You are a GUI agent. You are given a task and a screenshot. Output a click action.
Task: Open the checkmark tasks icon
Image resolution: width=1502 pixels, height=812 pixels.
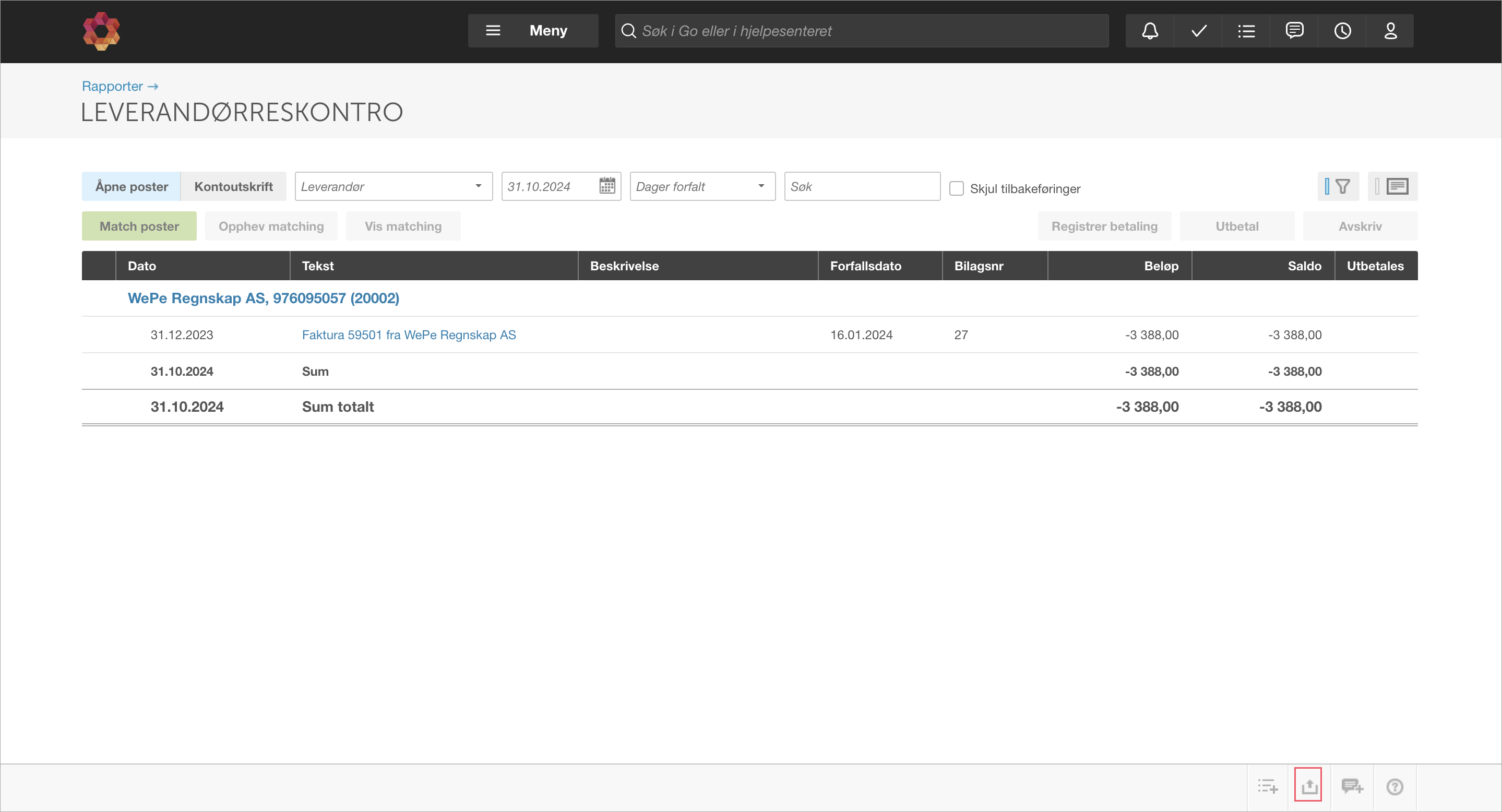point(1198,31)
